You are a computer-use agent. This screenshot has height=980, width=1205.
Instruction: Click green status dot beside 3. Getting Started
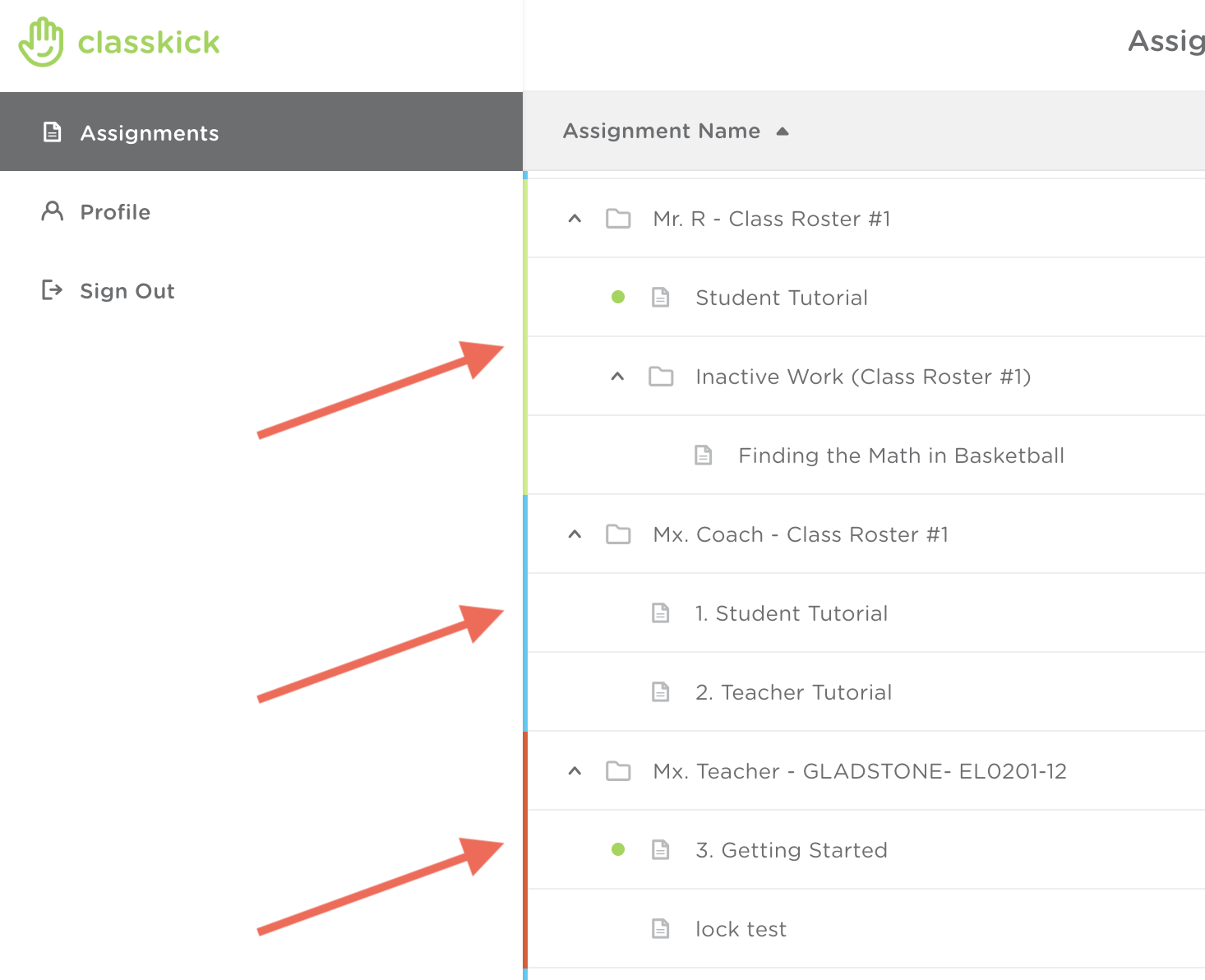click(x=618, y=849)
